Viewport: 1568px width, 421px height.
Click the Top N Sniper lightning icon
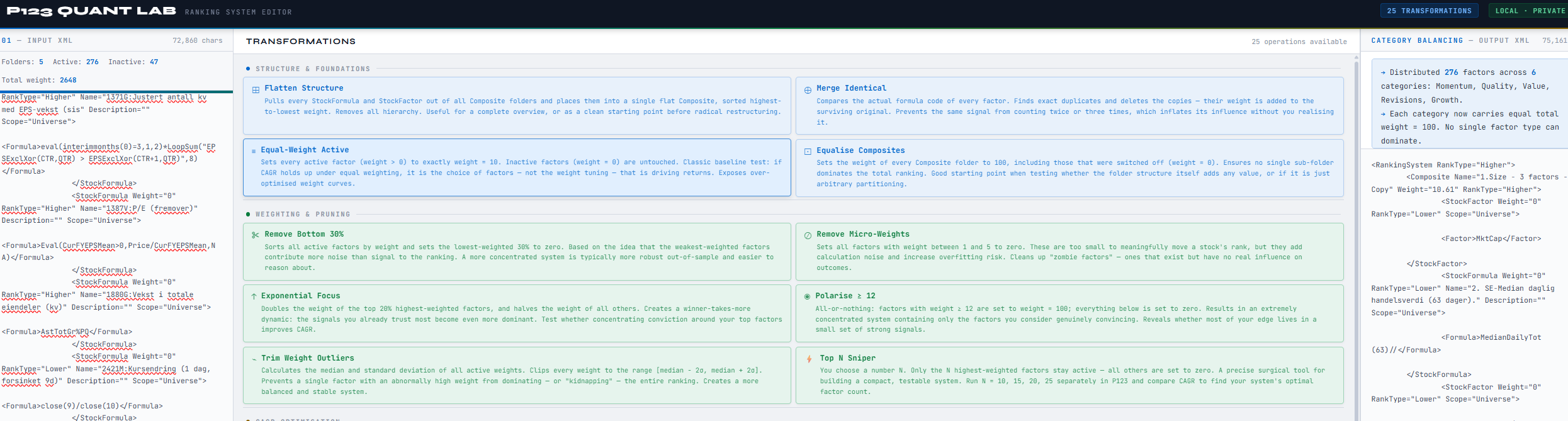coord(809,359)
